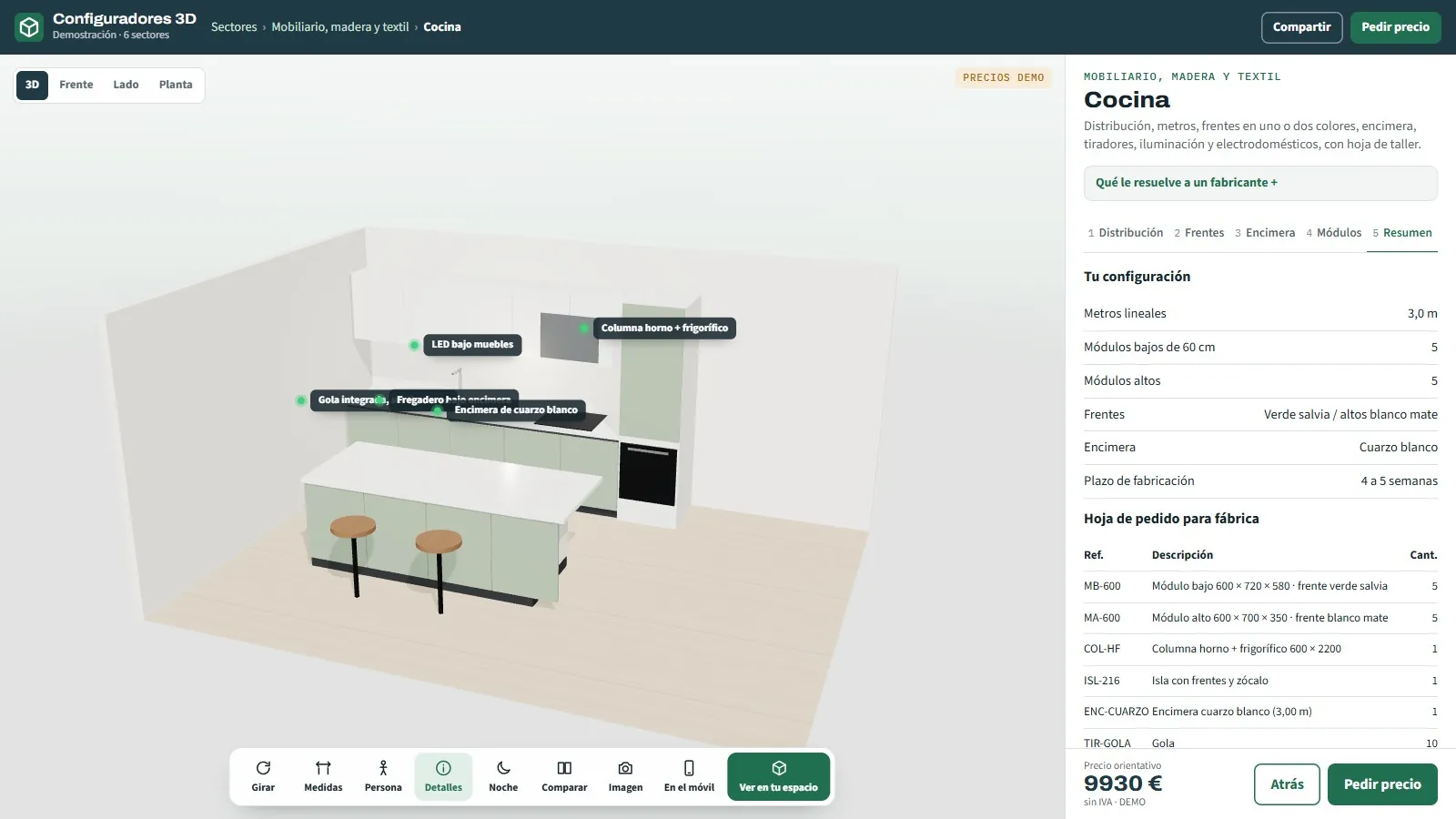The height and width of the screenshot is (819, 1456).
Task: Switch to Noche night mode
Action: [503, 776]
